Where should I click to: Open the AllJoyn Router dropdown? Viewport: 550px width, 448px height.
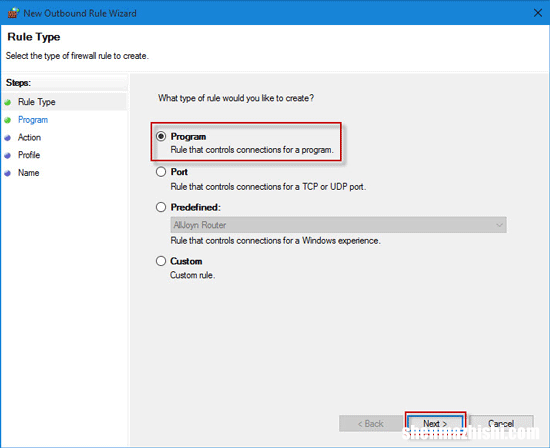338,225
